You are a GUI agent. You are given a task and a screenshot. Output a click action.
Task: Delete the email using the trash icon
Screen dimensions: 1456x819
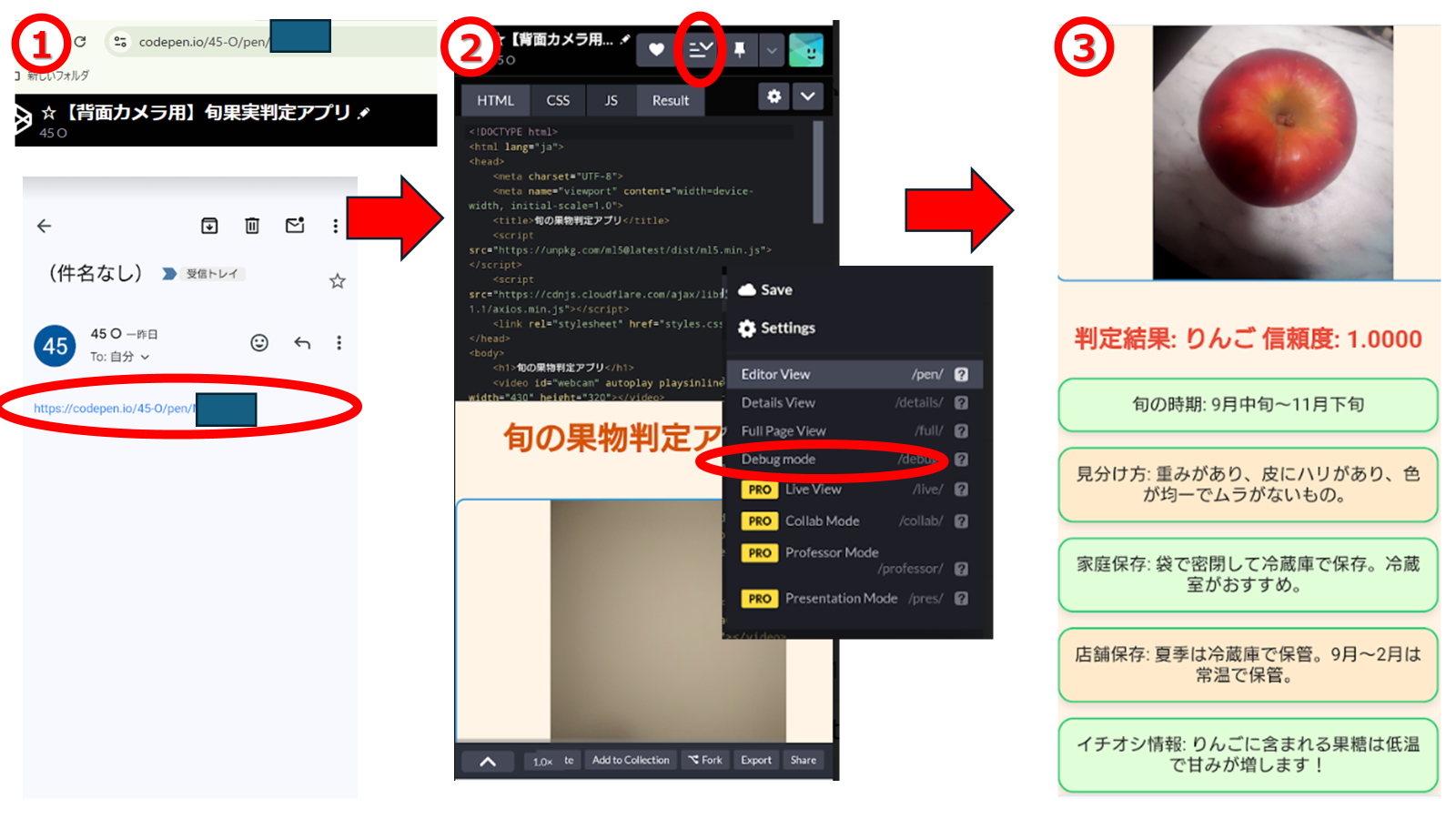[252, 226]
